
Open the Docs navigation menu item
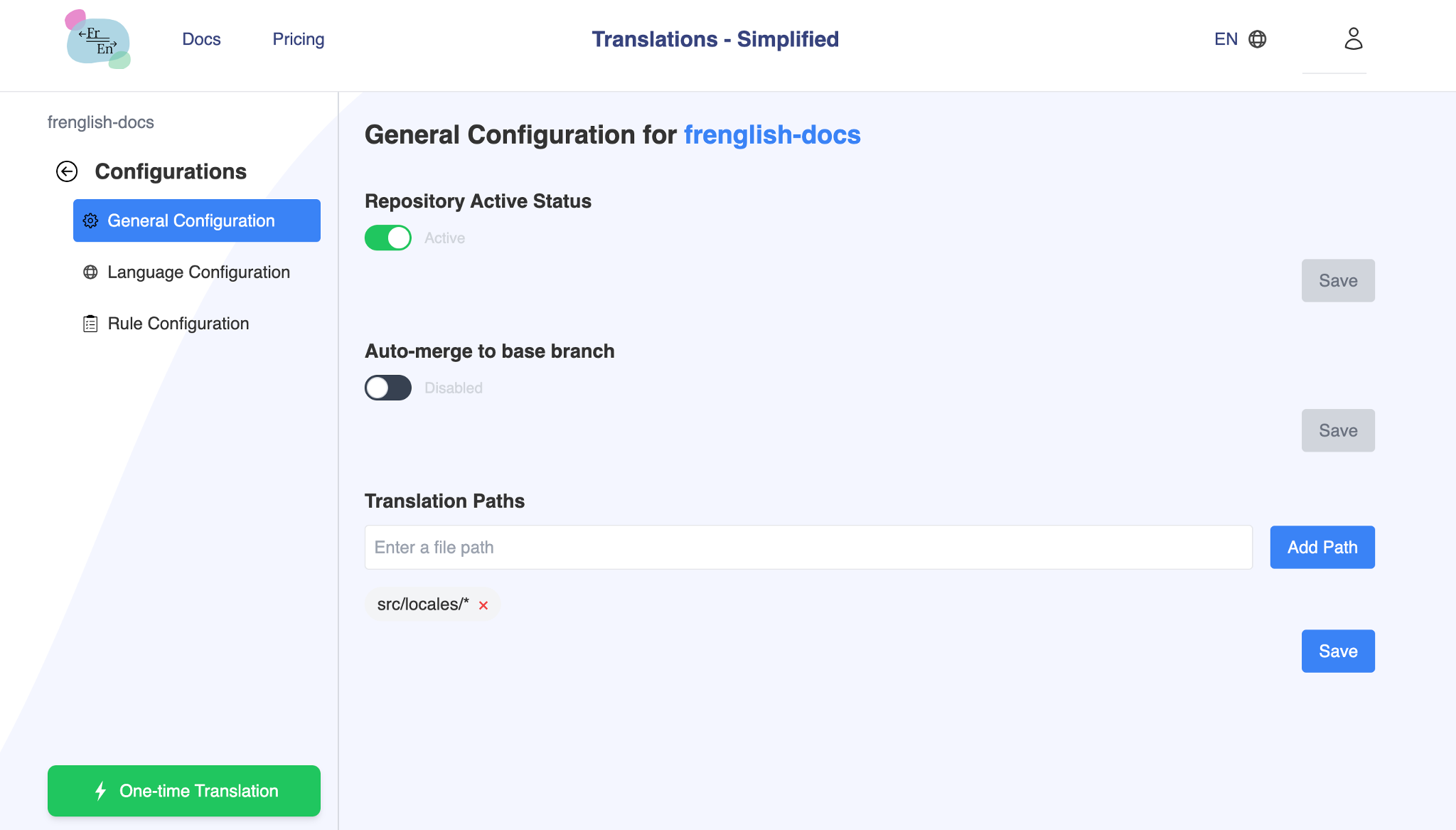pyautogui.click(x=201, y=38)
